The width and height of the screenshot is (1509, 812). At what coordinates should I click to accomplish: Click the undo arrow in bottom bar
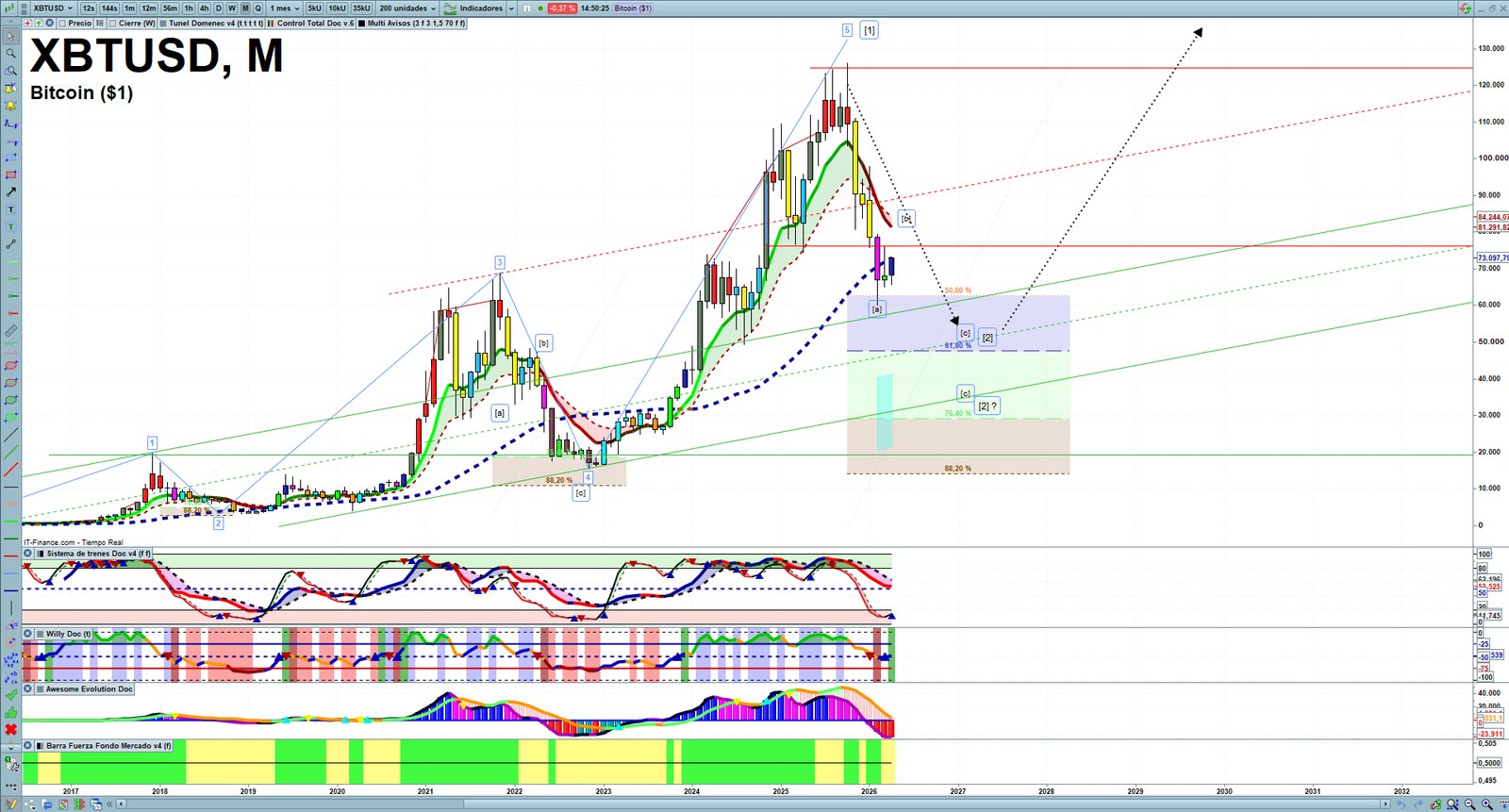1401,804
